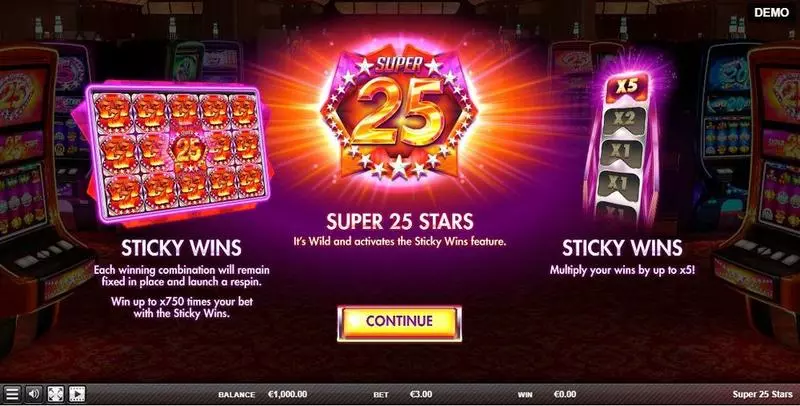Click the bet amount €3.00
The image size is (800, 406).
click(x=421, y=394)
